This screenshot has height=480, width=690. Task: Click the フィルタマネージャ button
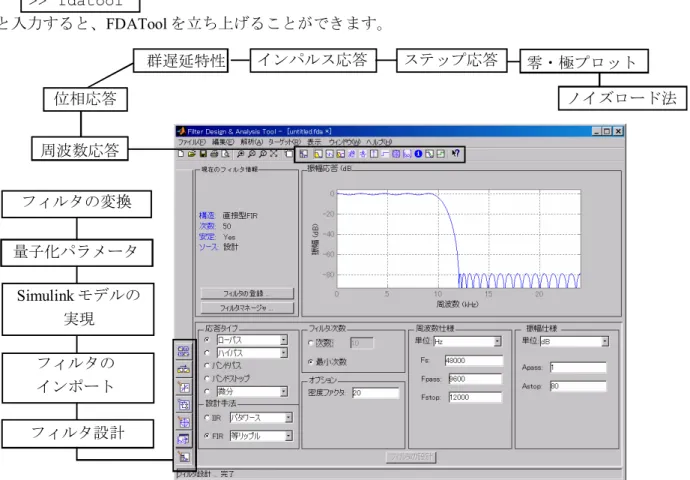(247, 308)
